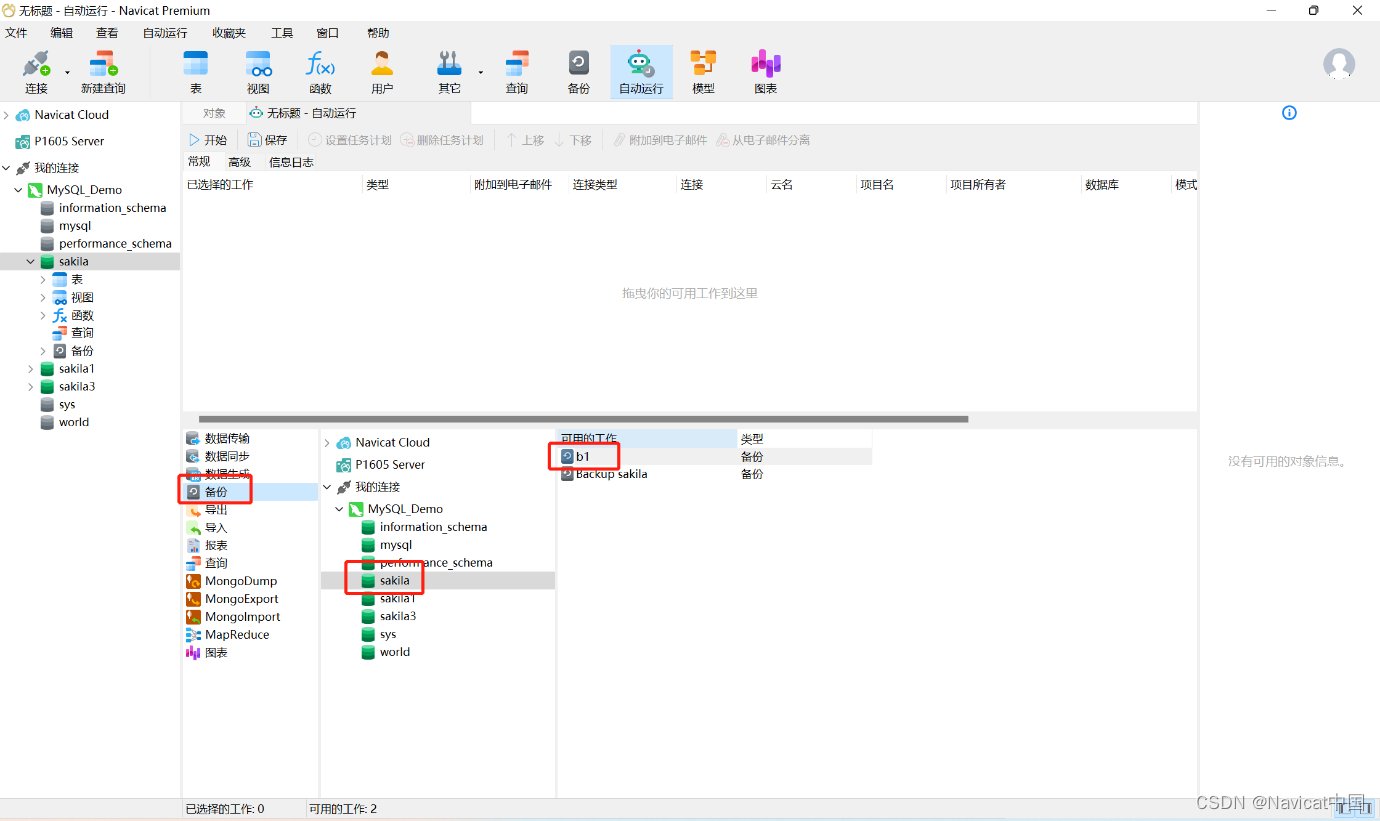
Task: Click the 删除任务计划 button
Action: (x=442, y=140)
